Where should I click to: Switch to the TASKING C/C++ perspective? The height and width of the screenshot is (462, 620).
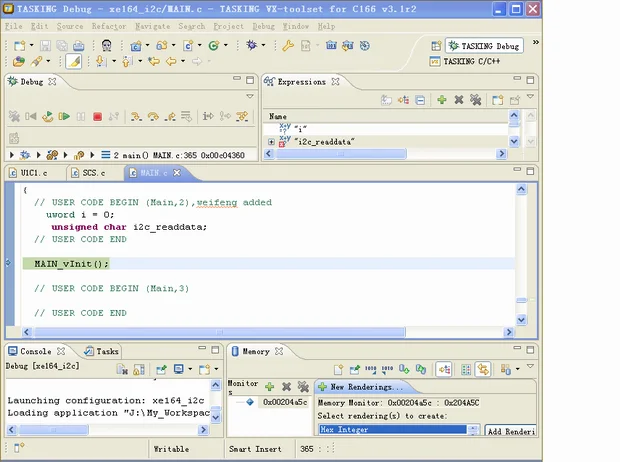click(x=465, y=61)
